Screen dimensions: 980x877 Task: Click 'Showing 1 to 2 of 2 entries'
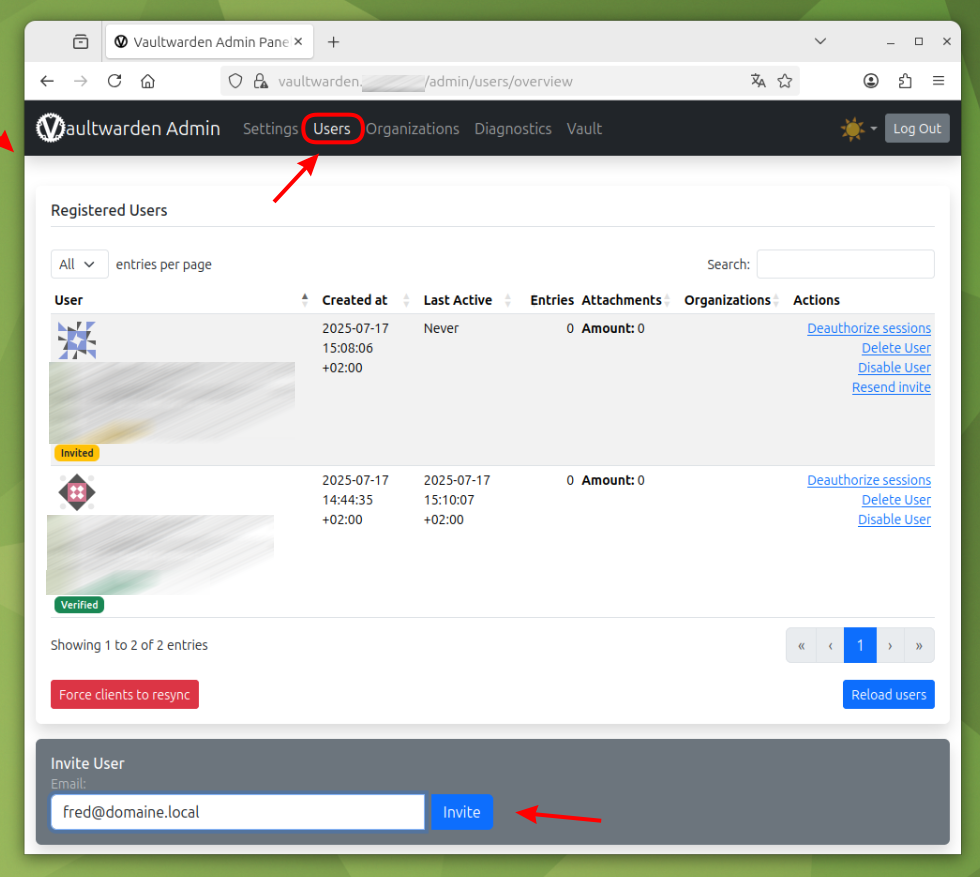[x=129, y=645]
